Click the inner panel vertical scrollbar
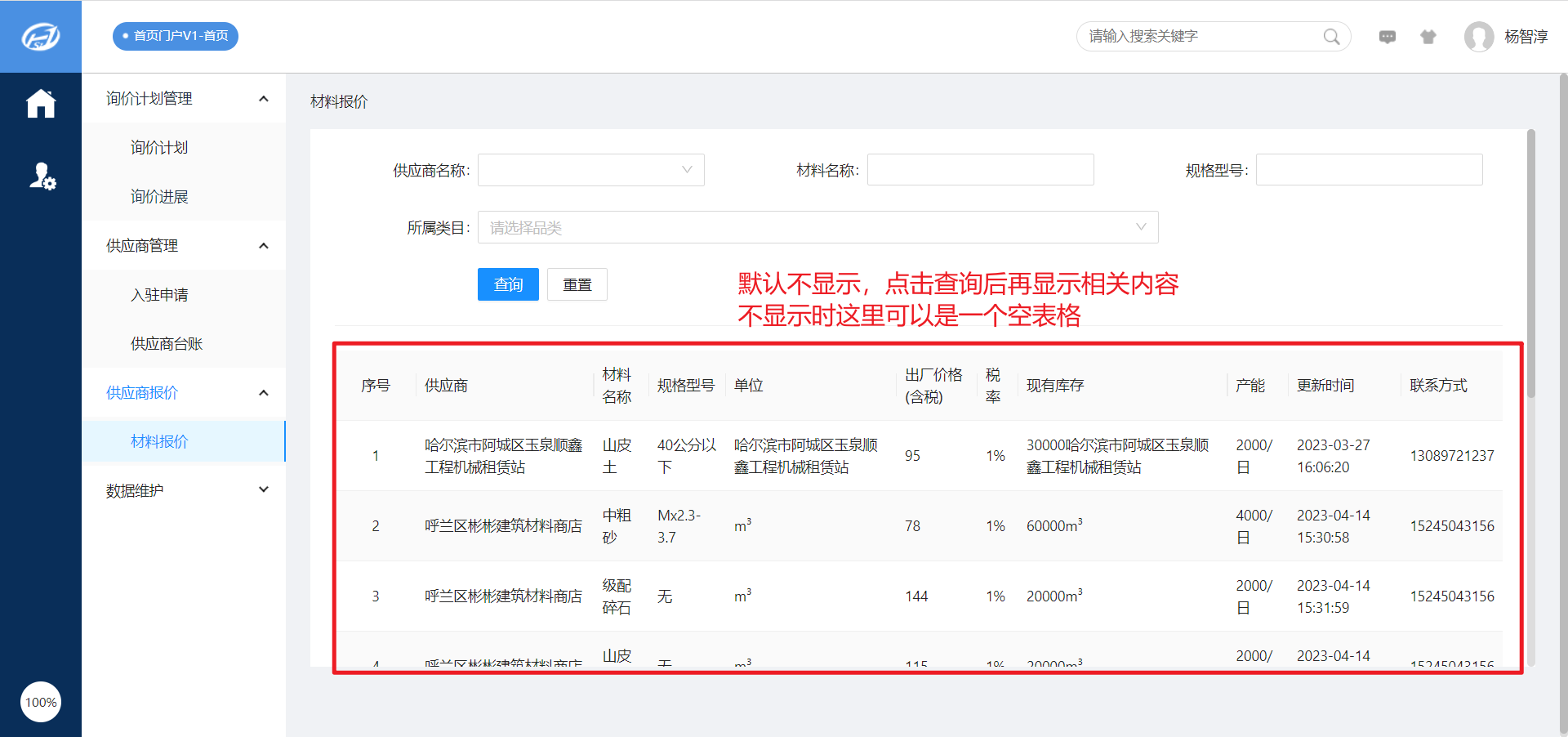Viewport: 1568px width, 737px height. click(1531, 263)
